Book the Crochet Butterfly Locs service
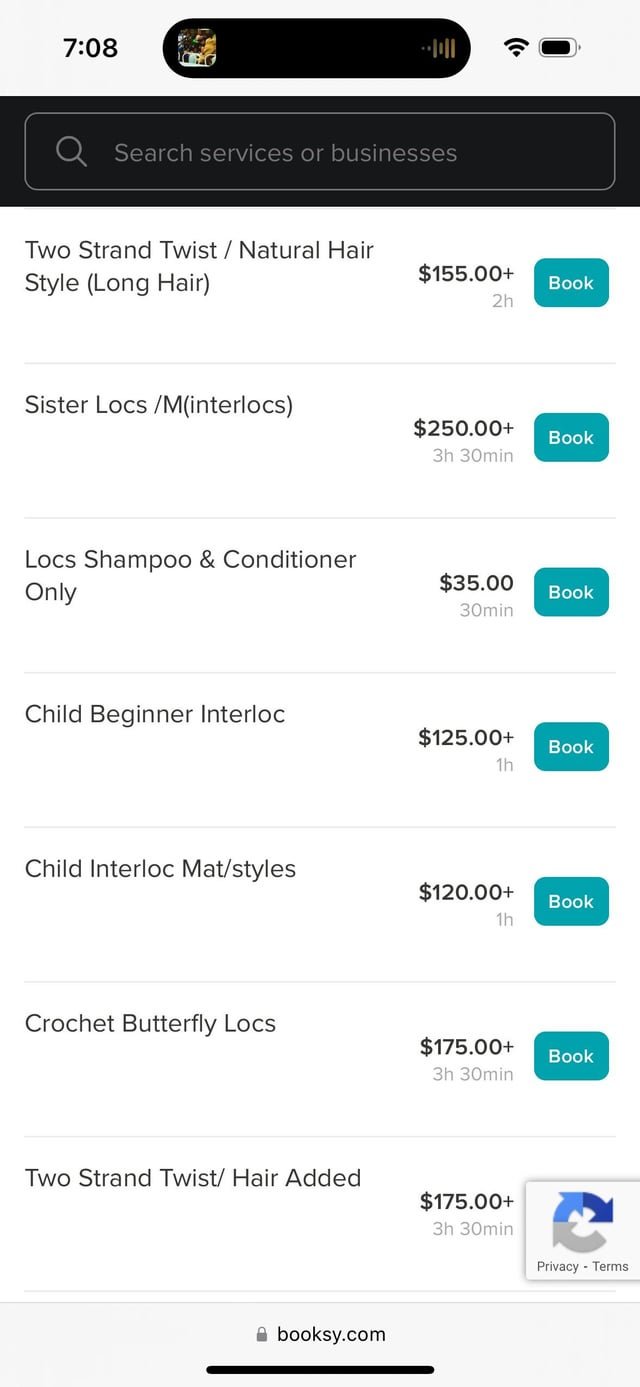The height and width of the screenshot is (1387, 640). pos(571,1056)
